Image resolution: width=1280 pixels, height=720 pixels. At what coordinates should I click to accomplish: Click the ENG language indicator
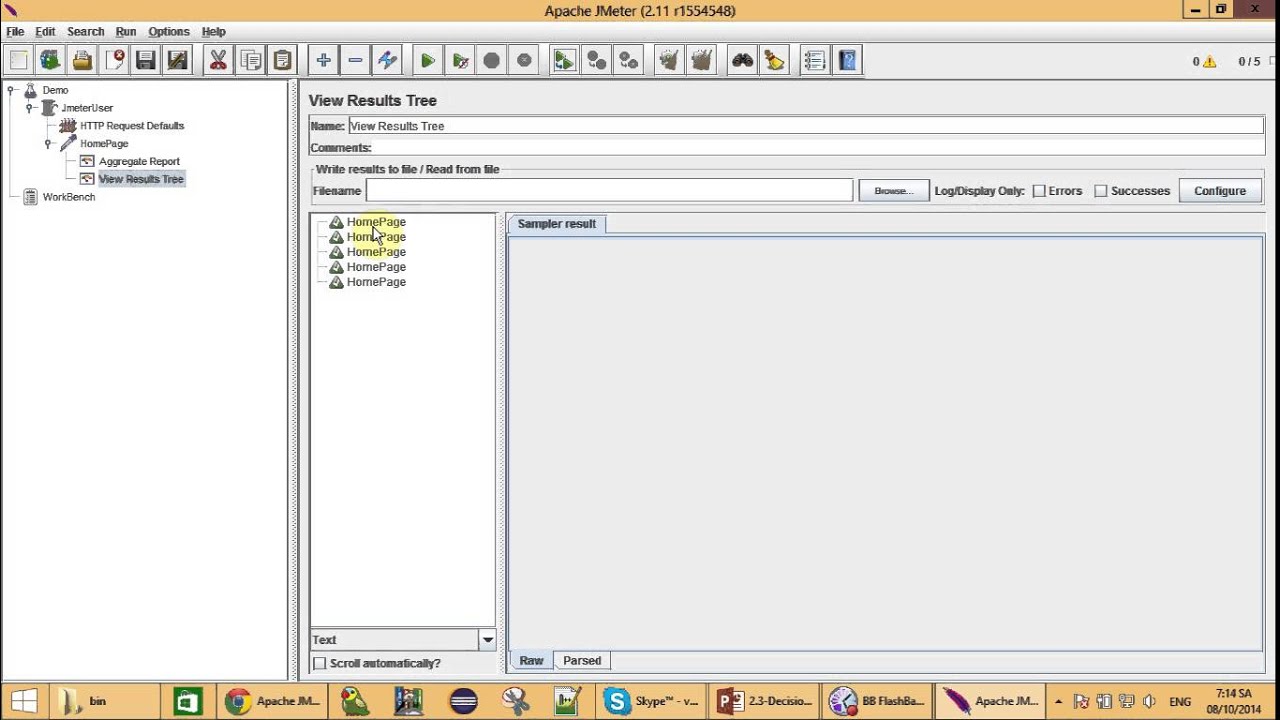1180,702
